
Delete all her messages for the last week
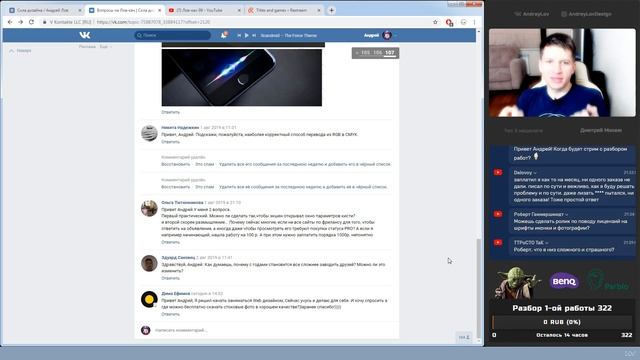tap(303, 187)
